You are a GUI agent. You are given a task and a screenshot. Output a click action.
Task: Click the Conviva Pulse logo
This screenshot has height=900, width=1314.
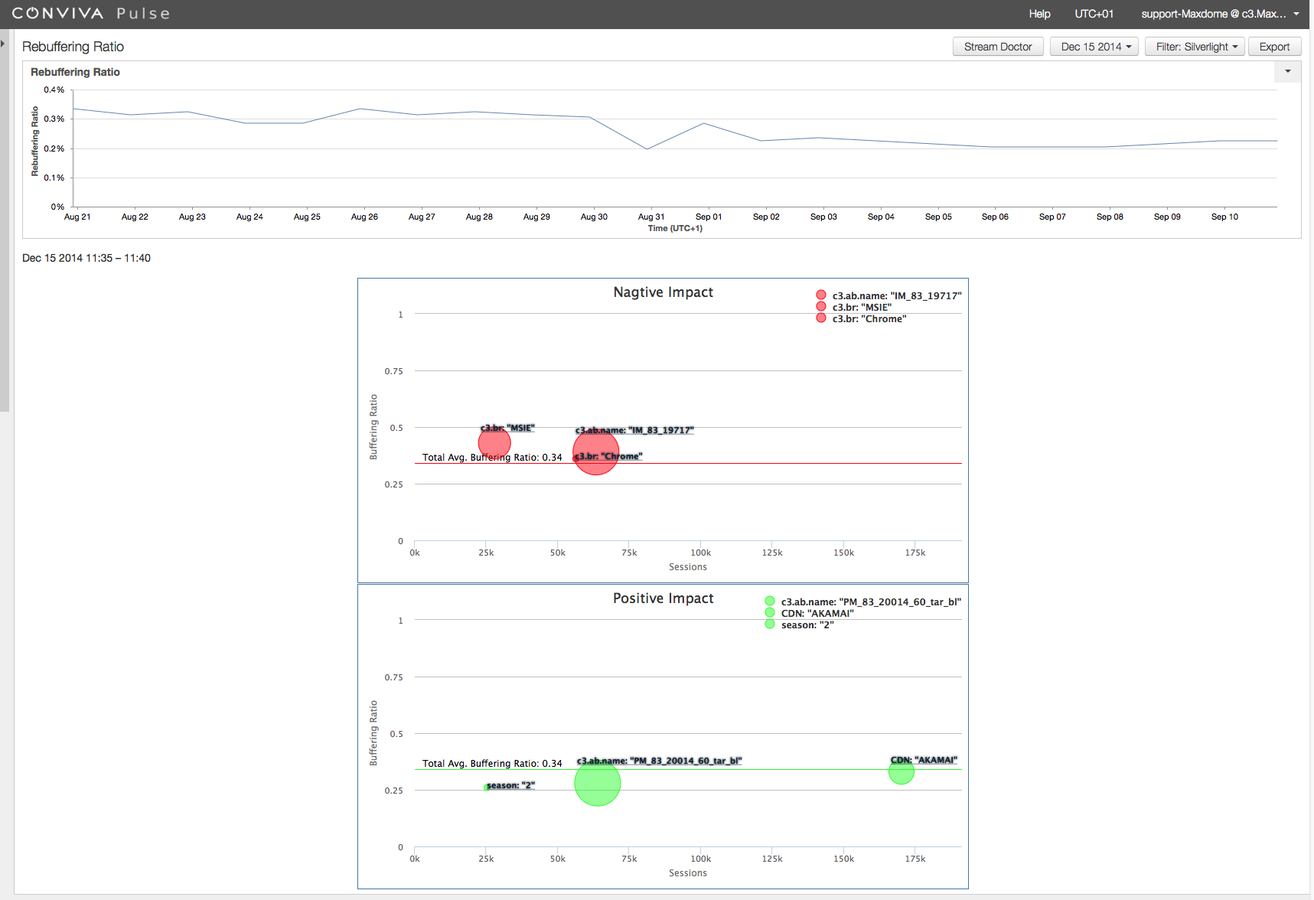click(90, 14)
